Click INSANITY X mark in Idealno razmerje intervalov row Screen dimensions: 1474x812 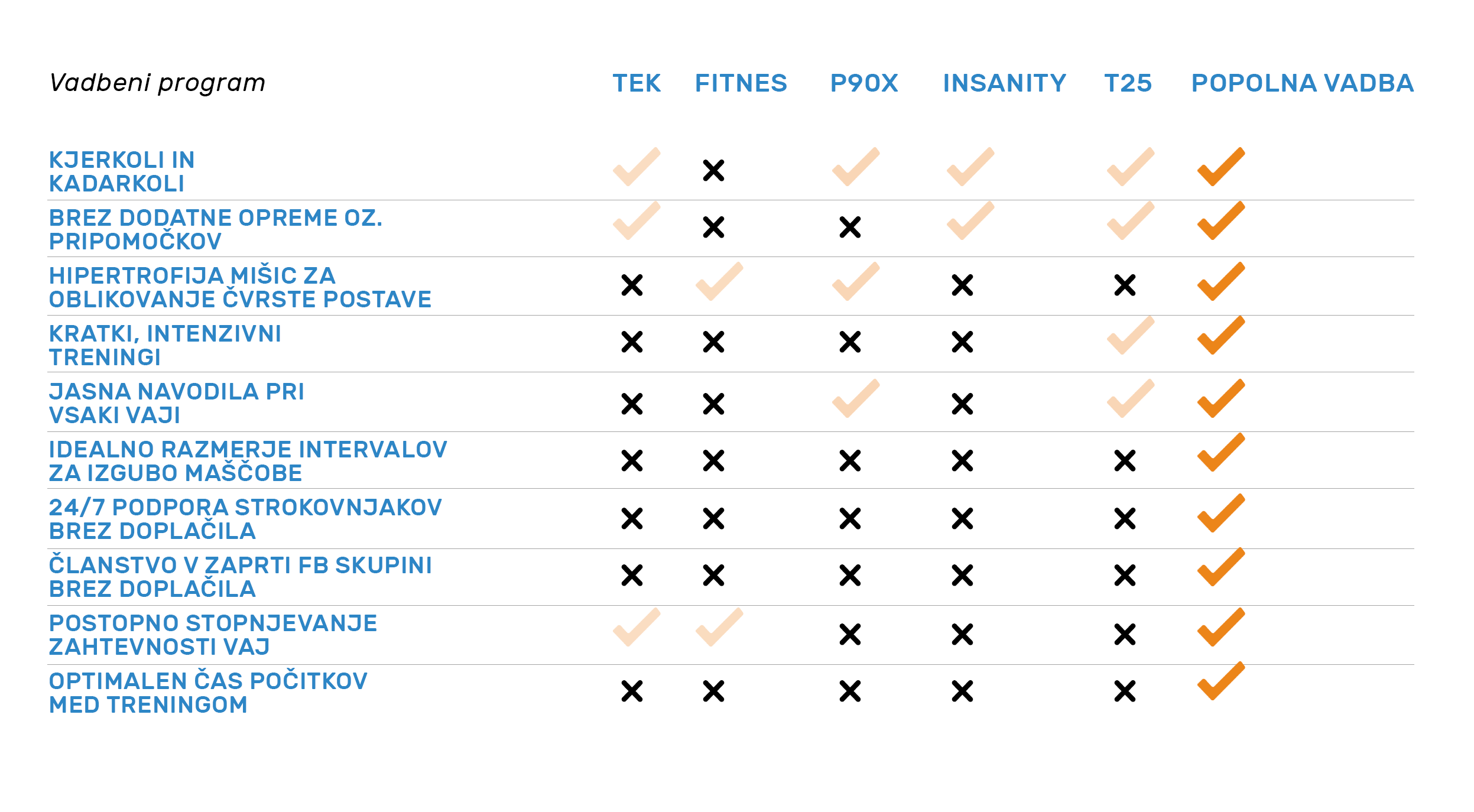(x=962, y=460)
